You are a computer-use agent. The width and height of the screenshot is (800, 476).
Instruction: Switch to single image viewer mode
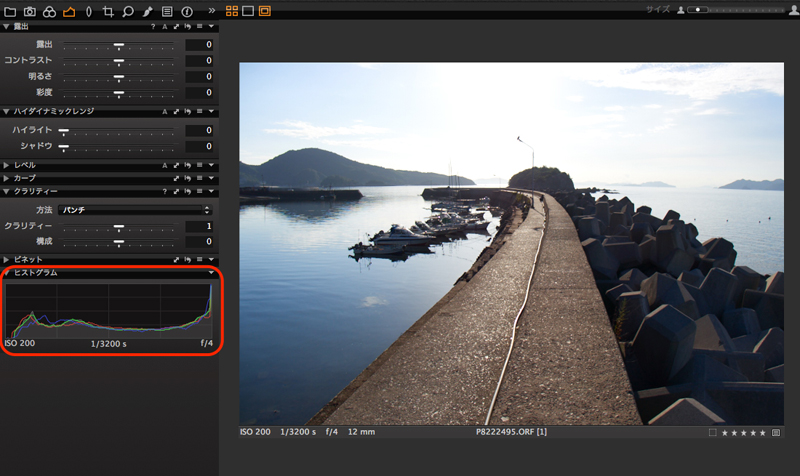(x=248, y=11)
